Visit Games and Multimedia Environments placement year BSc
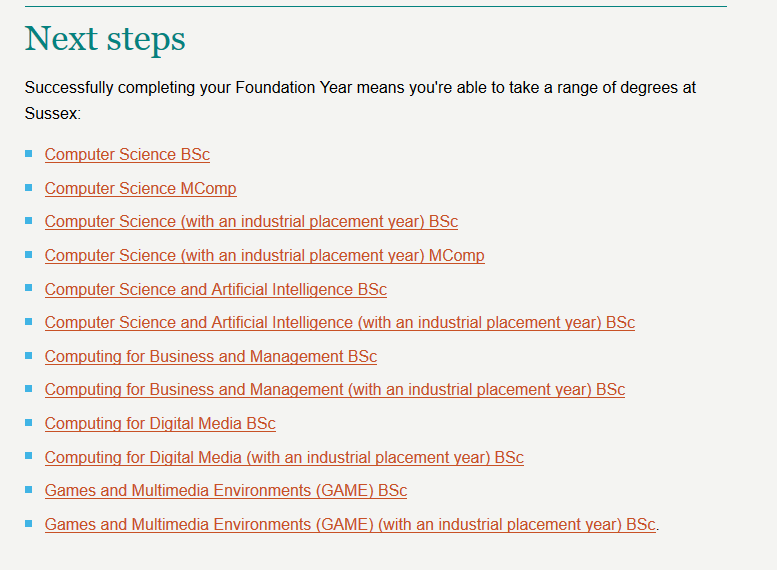This screenshot has height=570, width=777. tap(350, 525)
